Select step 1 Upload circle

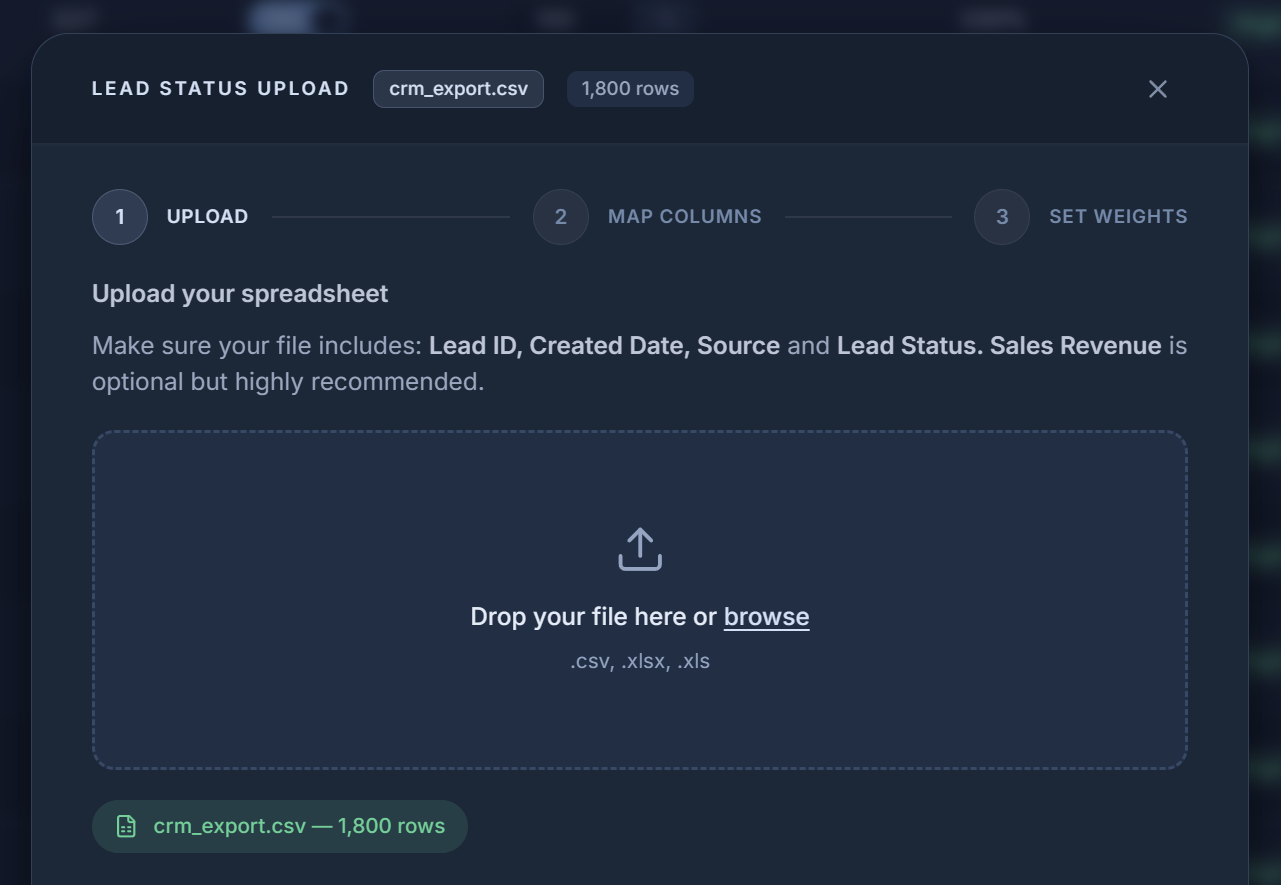(x=120, y=217)
